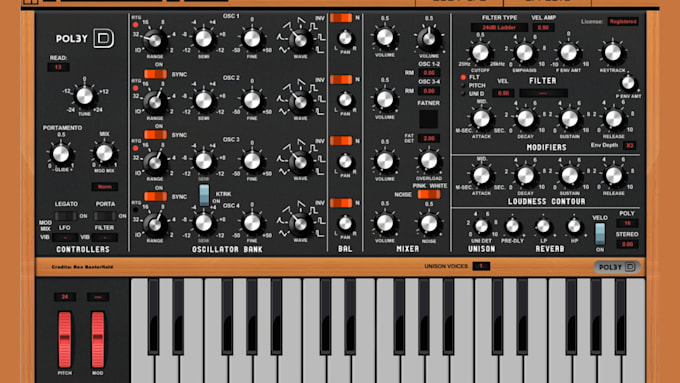Screen dimensions: 680x383
Task: Click the OSC 3 RTG red LED
Action: click(x=136, y=148)
